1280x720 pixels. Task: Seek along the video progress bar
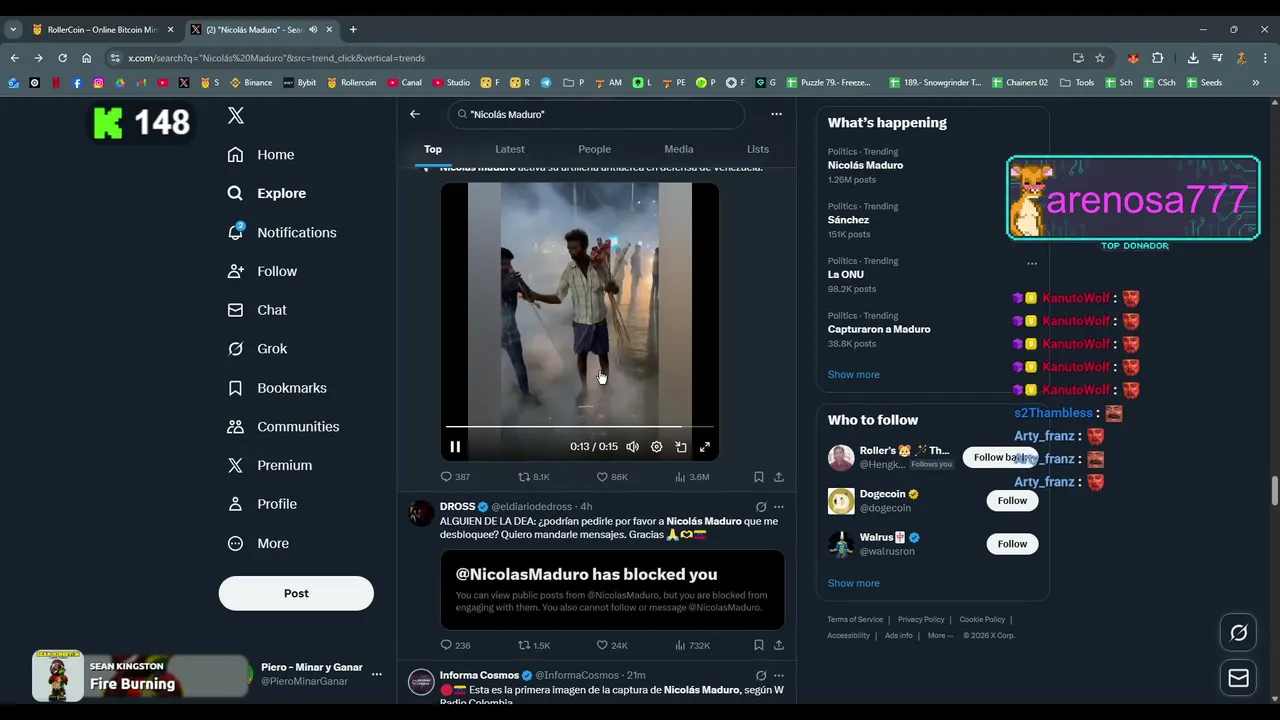[x=579, y=427]
